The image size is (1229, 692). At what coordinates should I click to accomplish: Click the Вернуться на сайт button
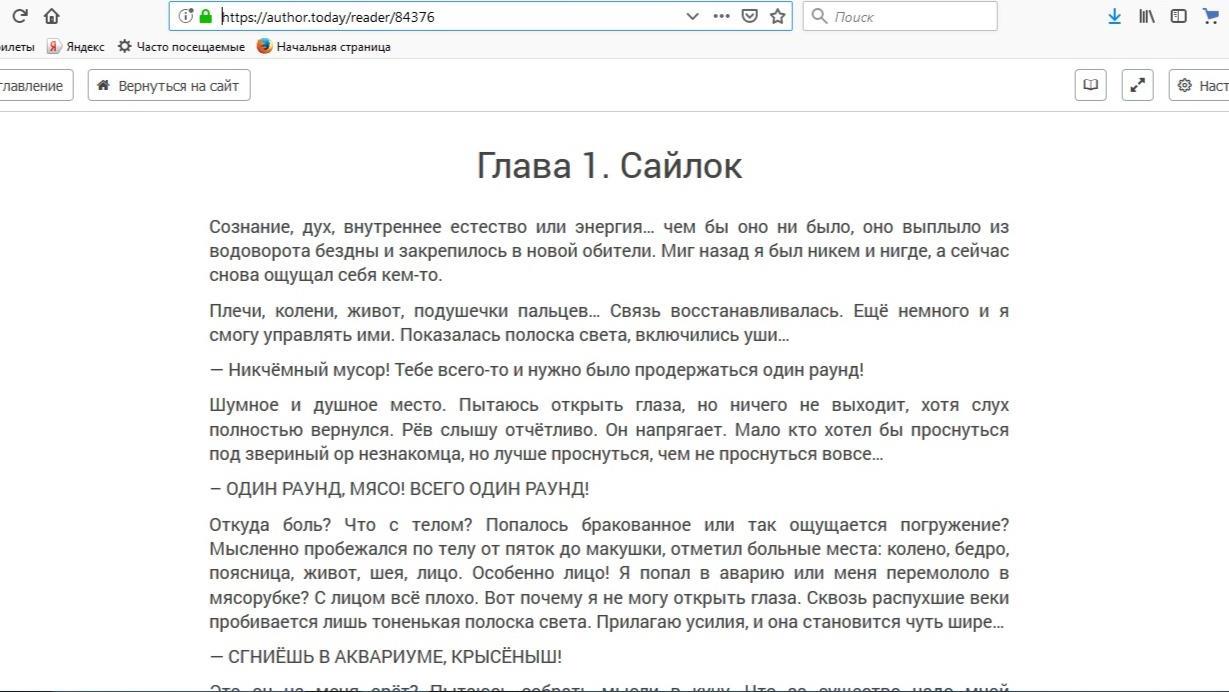(169, 85)
